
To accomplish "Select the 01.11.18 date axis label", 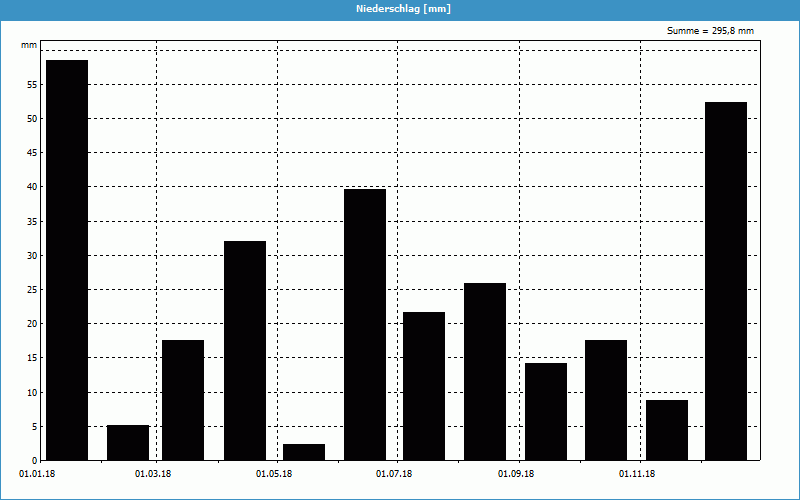I will pyautogui.click(x=637, y=474).
